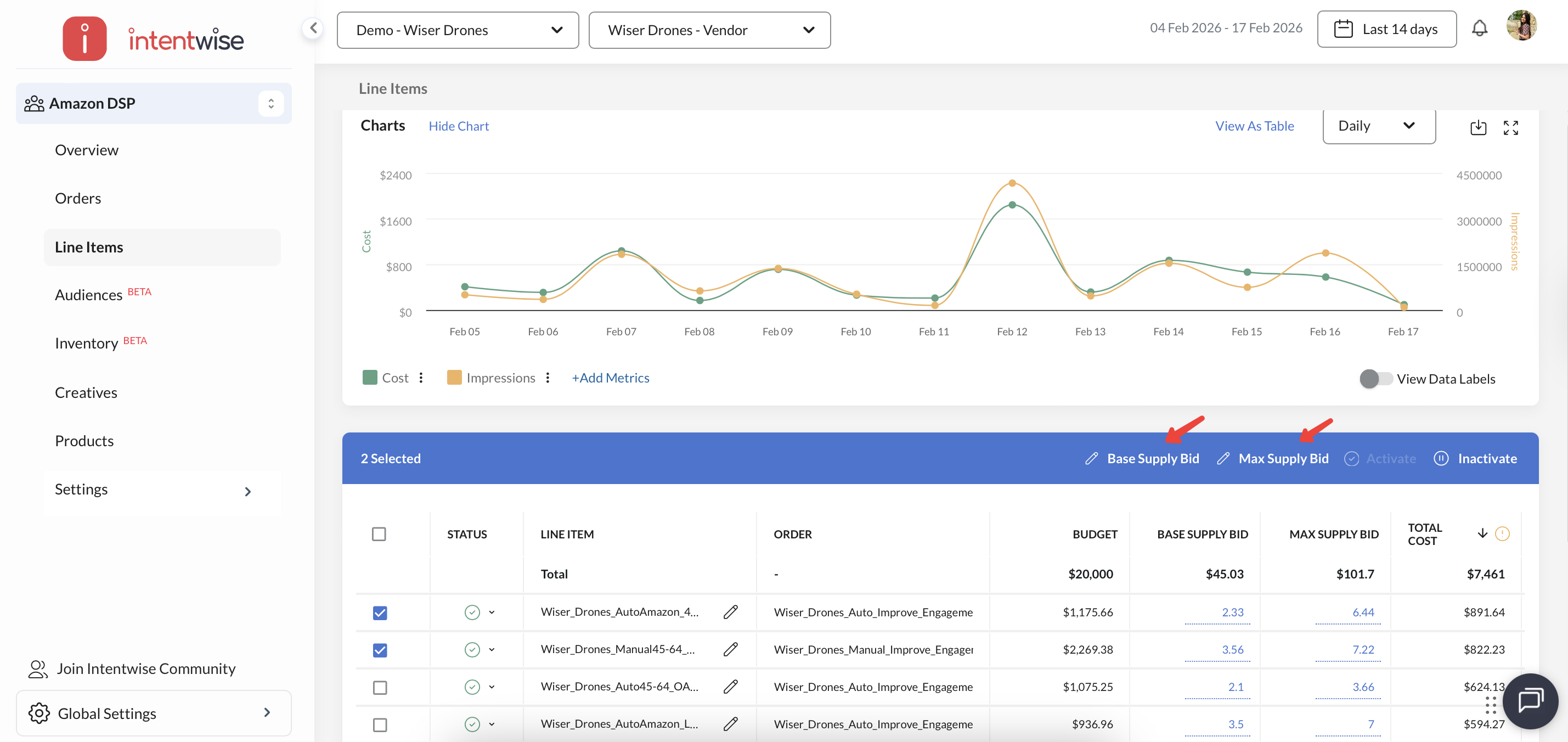1568x742 pixels.
Task: Click Inactivate for selected items
Action: [1486, 458]
